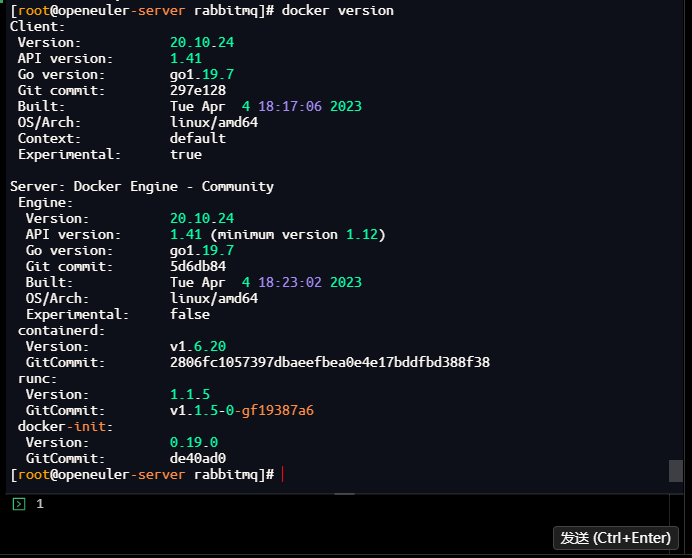Viewport: 692px width, 558px height.
Task: Click the containerd version v1.6.20
Action: 198,347
